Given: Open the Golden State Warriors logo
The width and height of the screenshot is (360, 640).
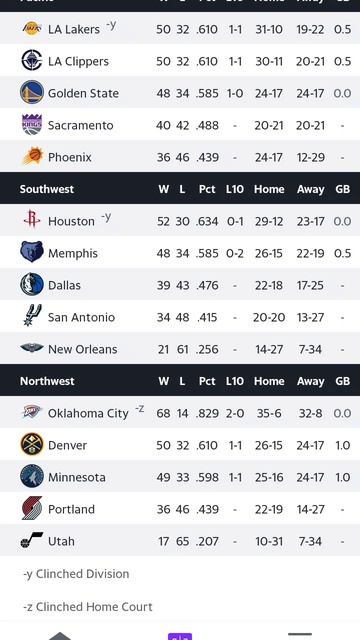Looking at the screenshot, I should point(32,92).
